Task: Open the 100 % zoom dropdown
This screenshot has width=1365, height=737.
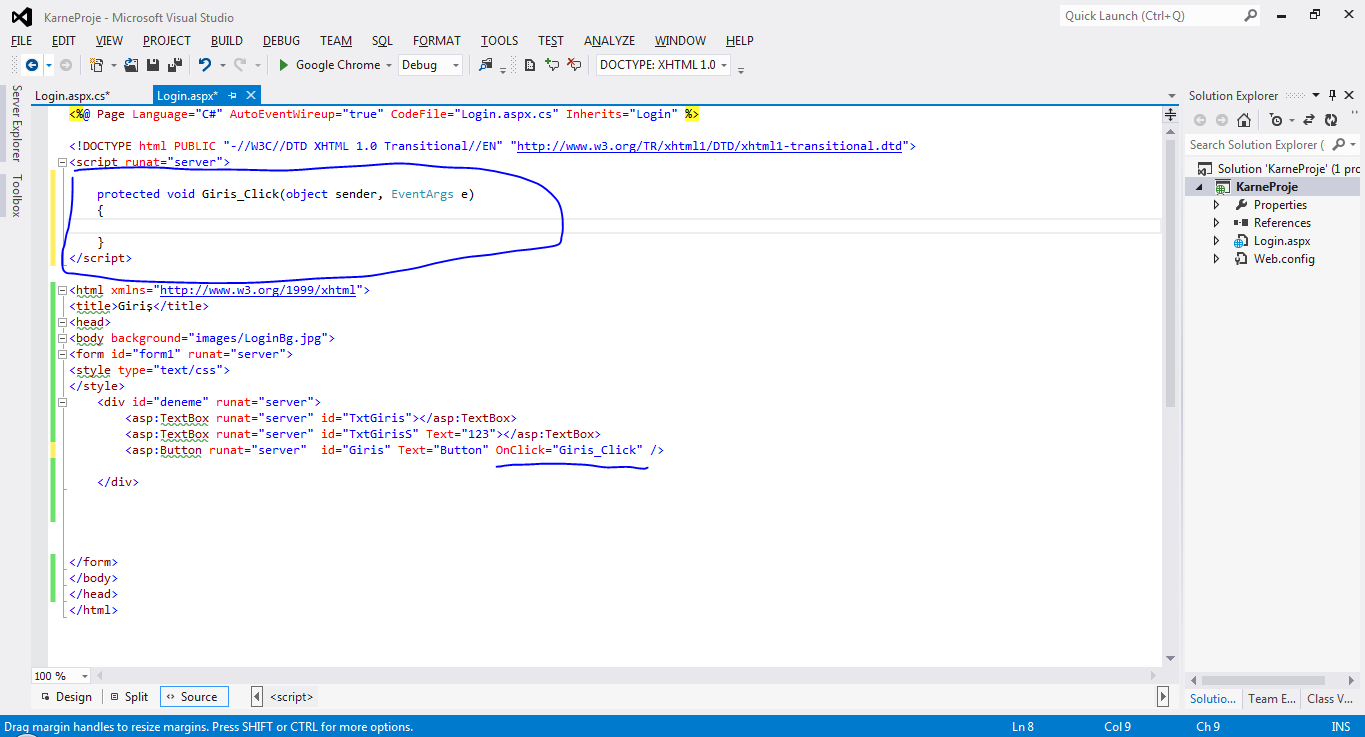Action: tap(84, 676)
